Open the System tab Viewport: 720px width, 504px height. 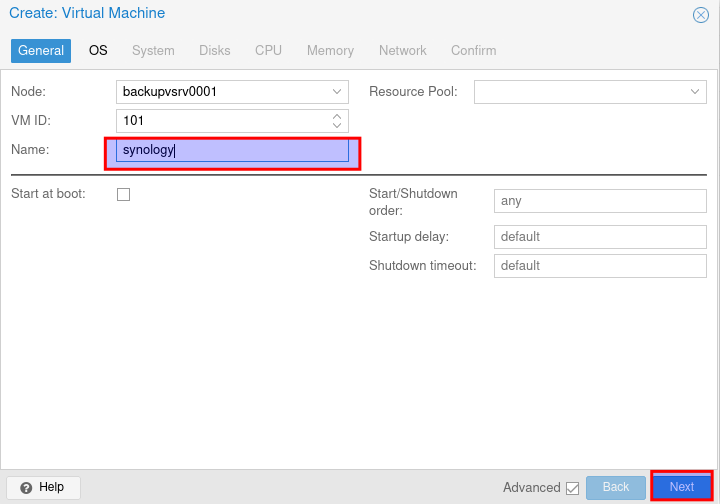[153, 50]
